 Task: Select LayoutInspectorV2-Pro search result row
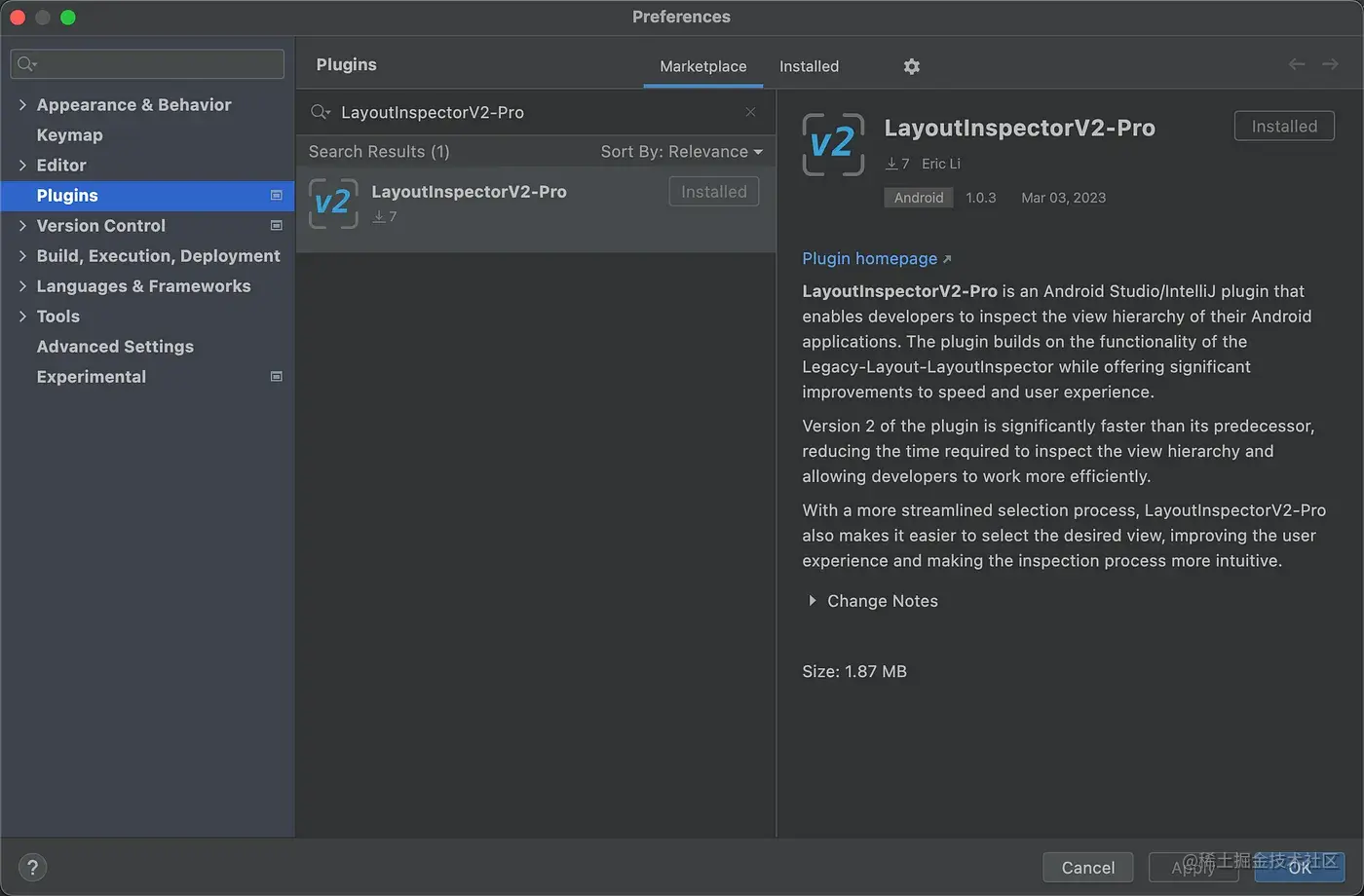[536, 209]
